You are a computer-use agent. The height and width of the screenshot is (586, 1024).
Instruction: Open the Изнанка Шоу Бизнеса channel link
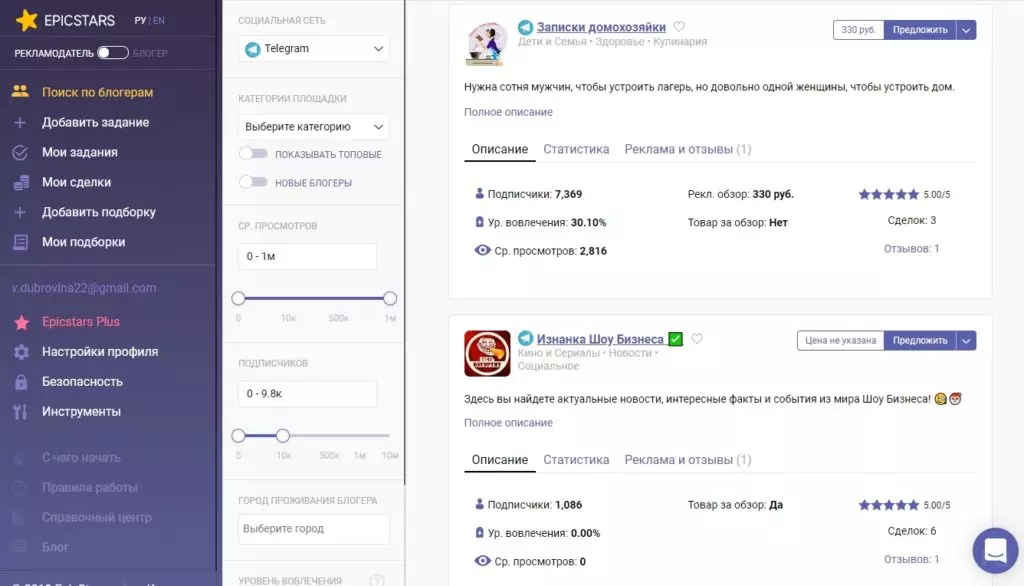click(x=600, y=339)
